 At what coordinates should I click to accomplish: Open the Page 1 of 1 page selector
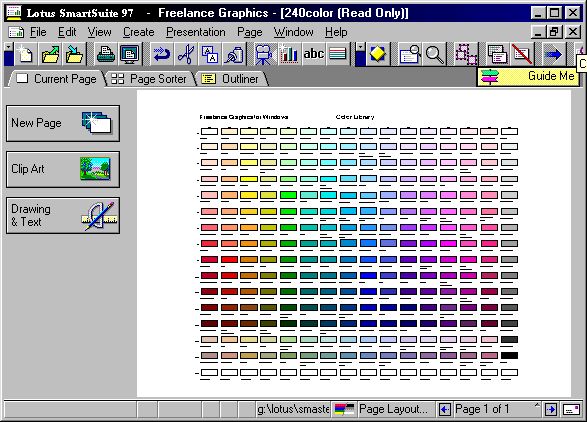pyautogui.click(x=497, y=409)
